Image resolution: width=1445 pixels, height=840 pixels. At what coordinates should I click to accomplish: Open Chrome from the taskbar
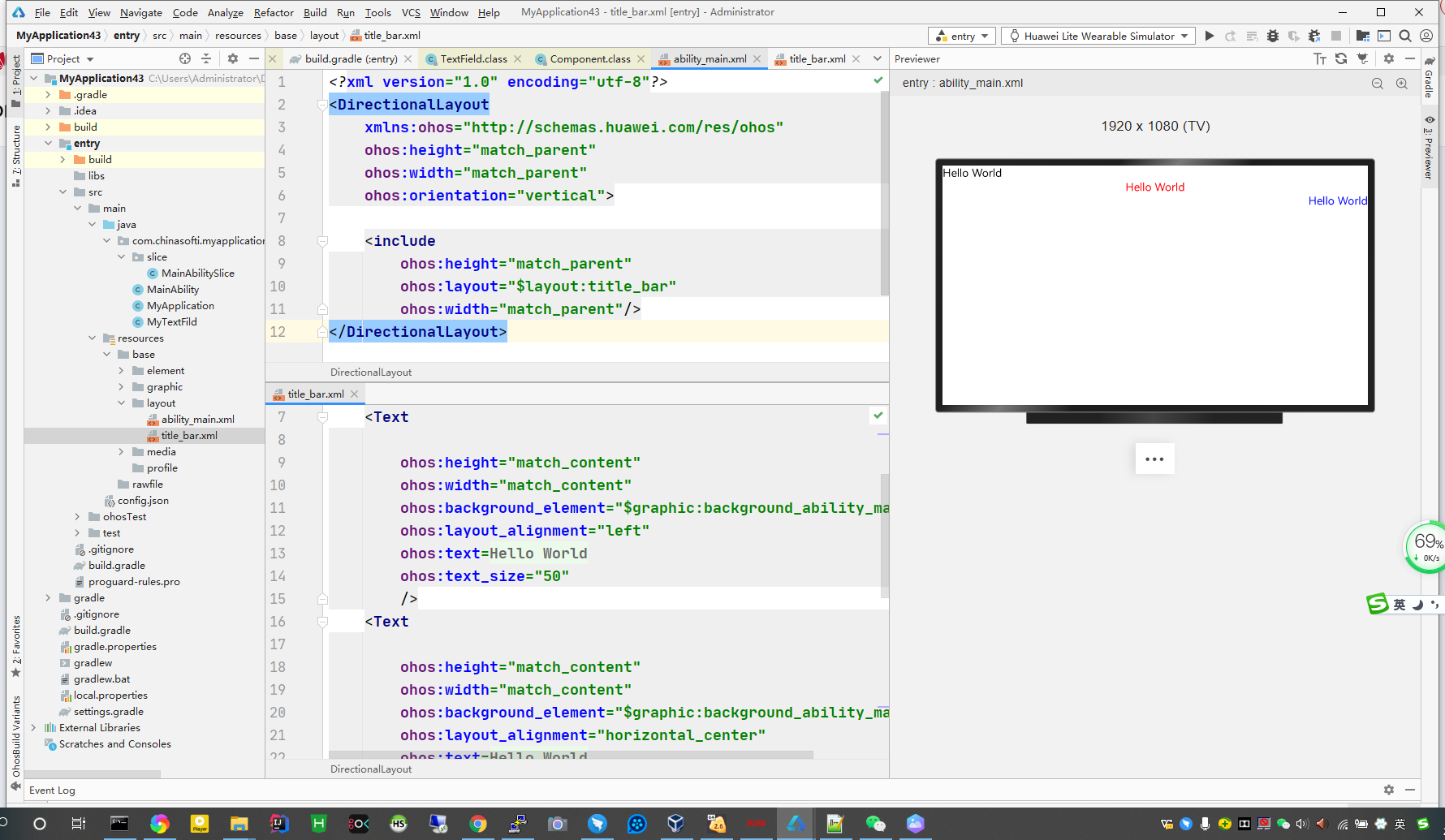478,824
